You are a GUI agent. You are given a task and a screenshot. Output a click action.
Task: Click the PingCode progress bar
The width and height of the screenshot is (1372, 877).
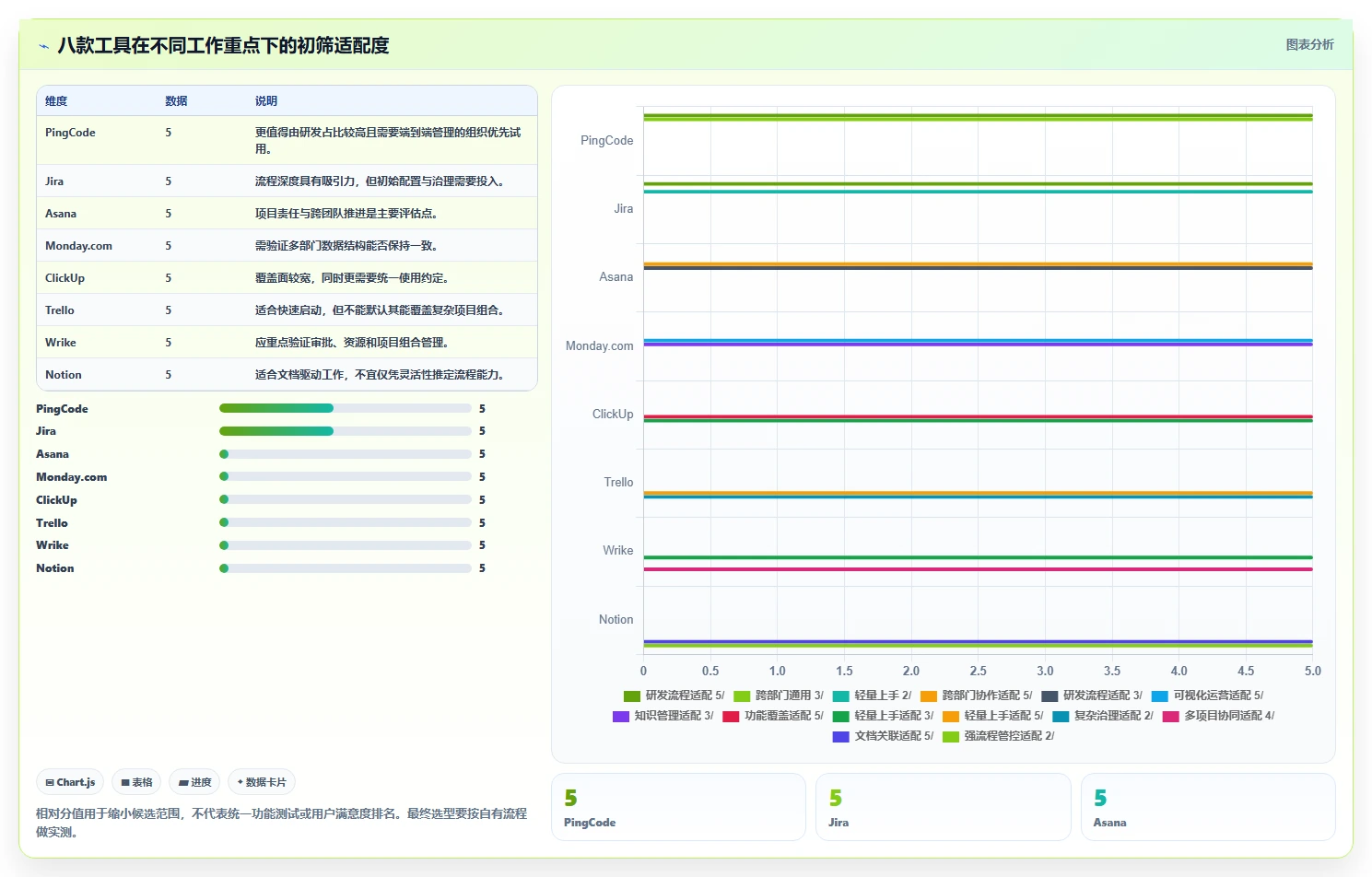pos(346,408)
